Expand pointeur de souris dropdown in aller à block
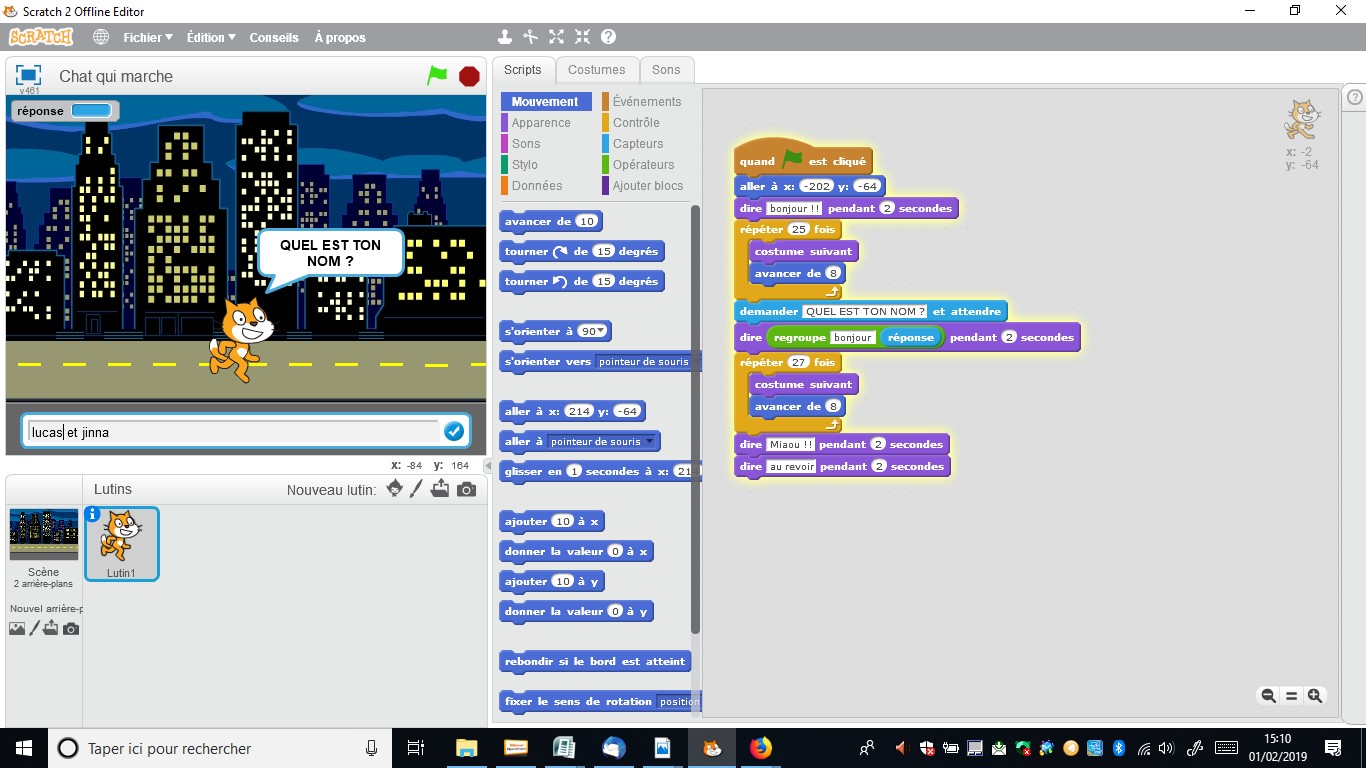The image size is (1366, 768). 650,442
